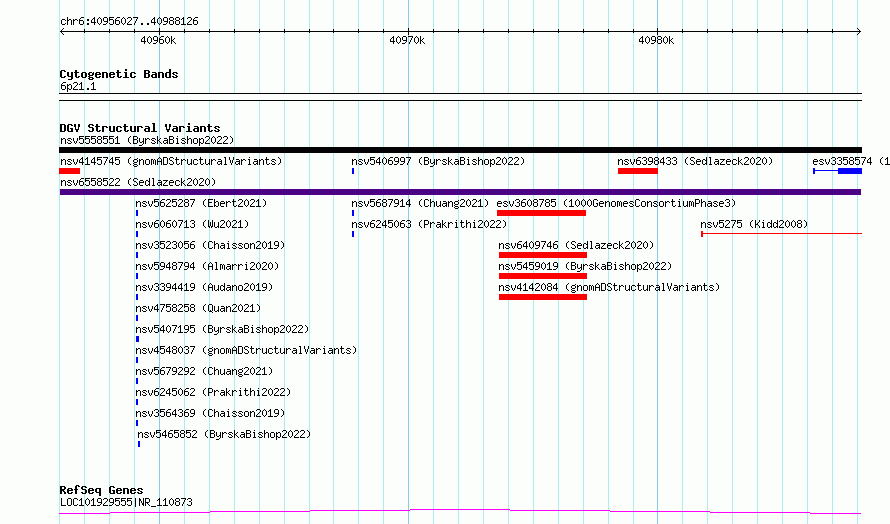890x524 pixels.
Task: Click the nsv5558551 (ByrskaBishop2022) variant label
Action: 146,140
